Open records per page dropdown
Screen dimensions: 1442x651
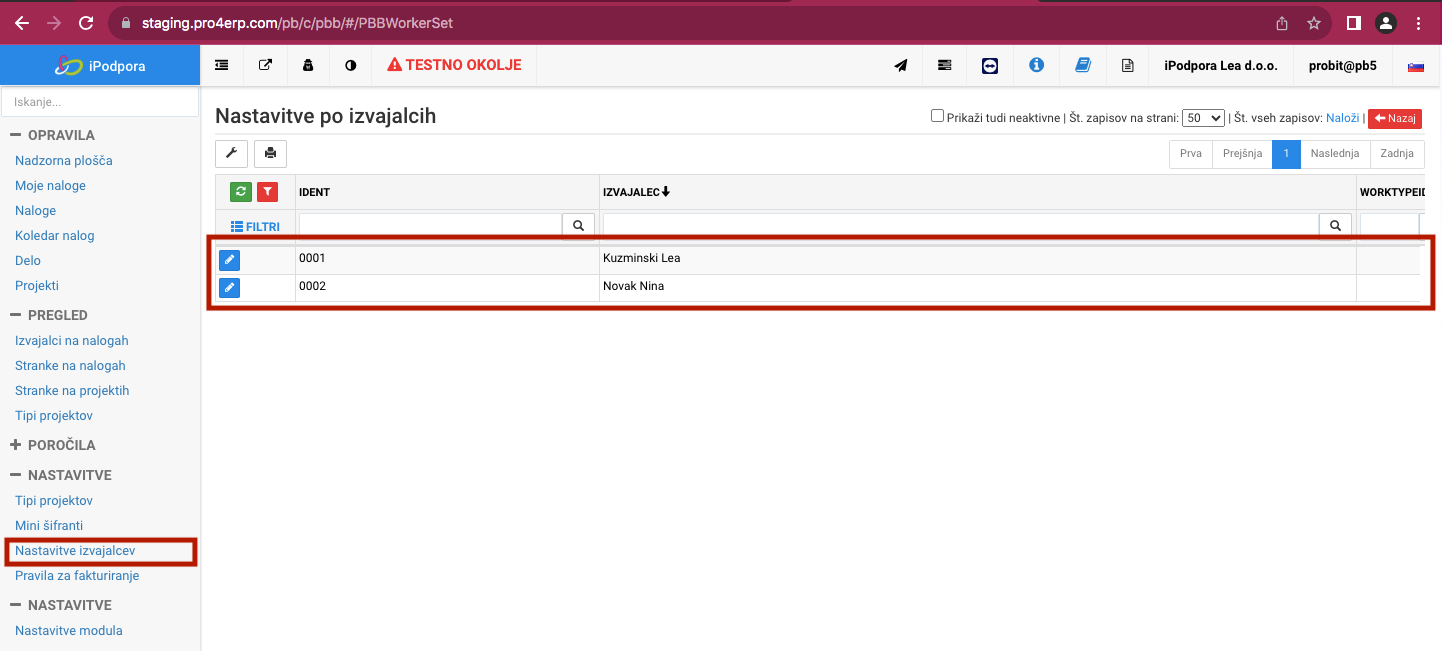pyautogui.click(x=1203, y=118)
